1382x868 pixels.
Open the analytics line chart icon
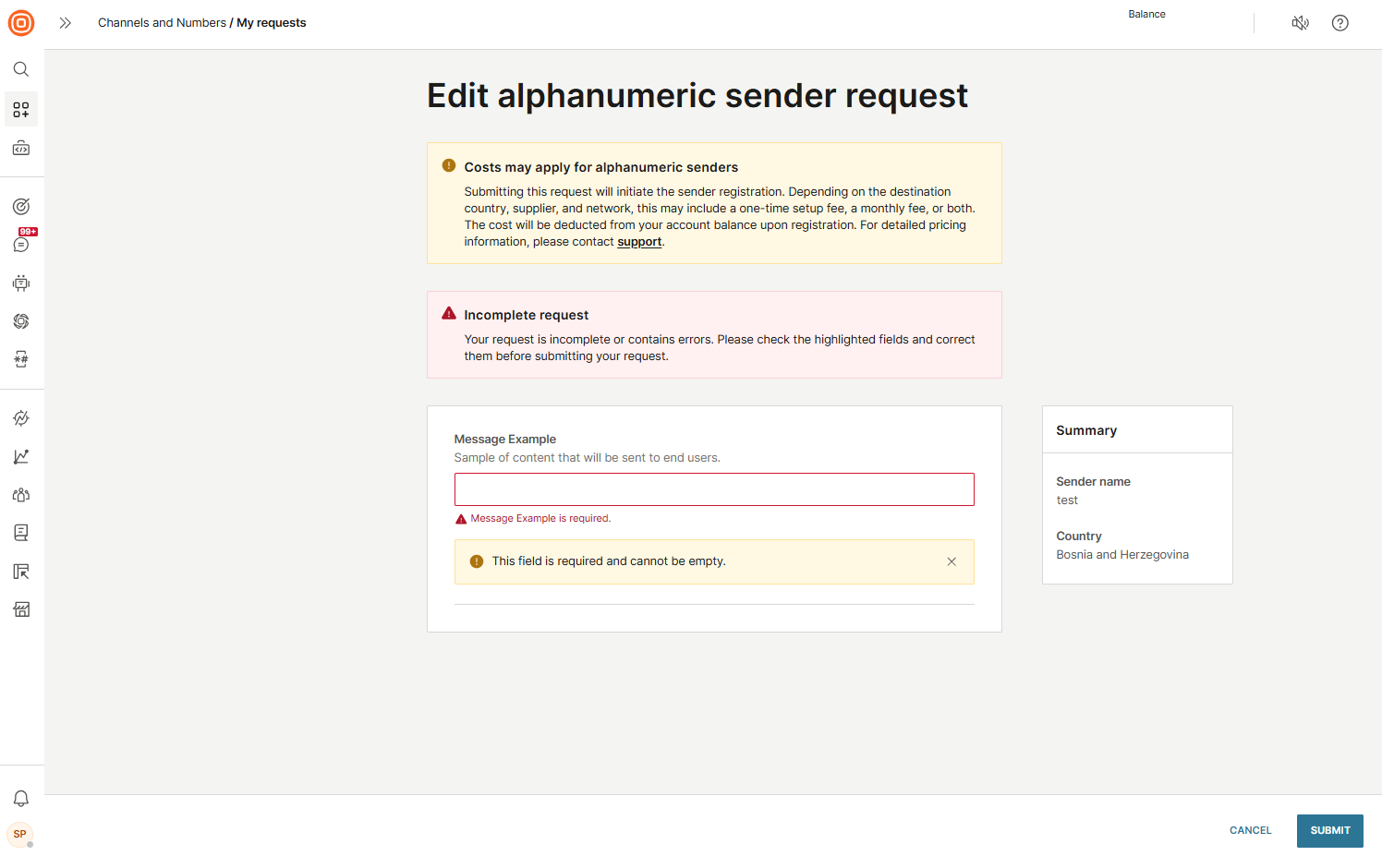point(21,457)
